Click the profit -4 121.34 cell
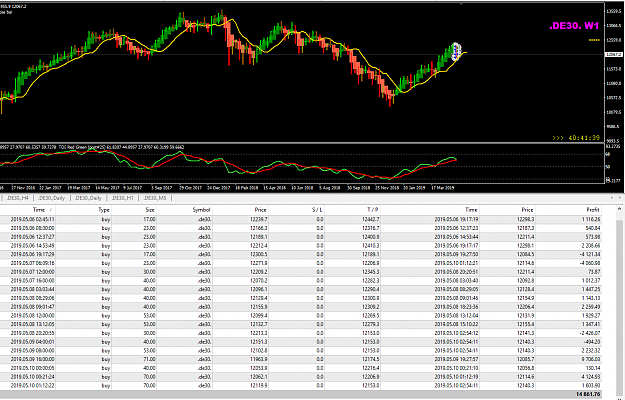 [x=591, y=255]
